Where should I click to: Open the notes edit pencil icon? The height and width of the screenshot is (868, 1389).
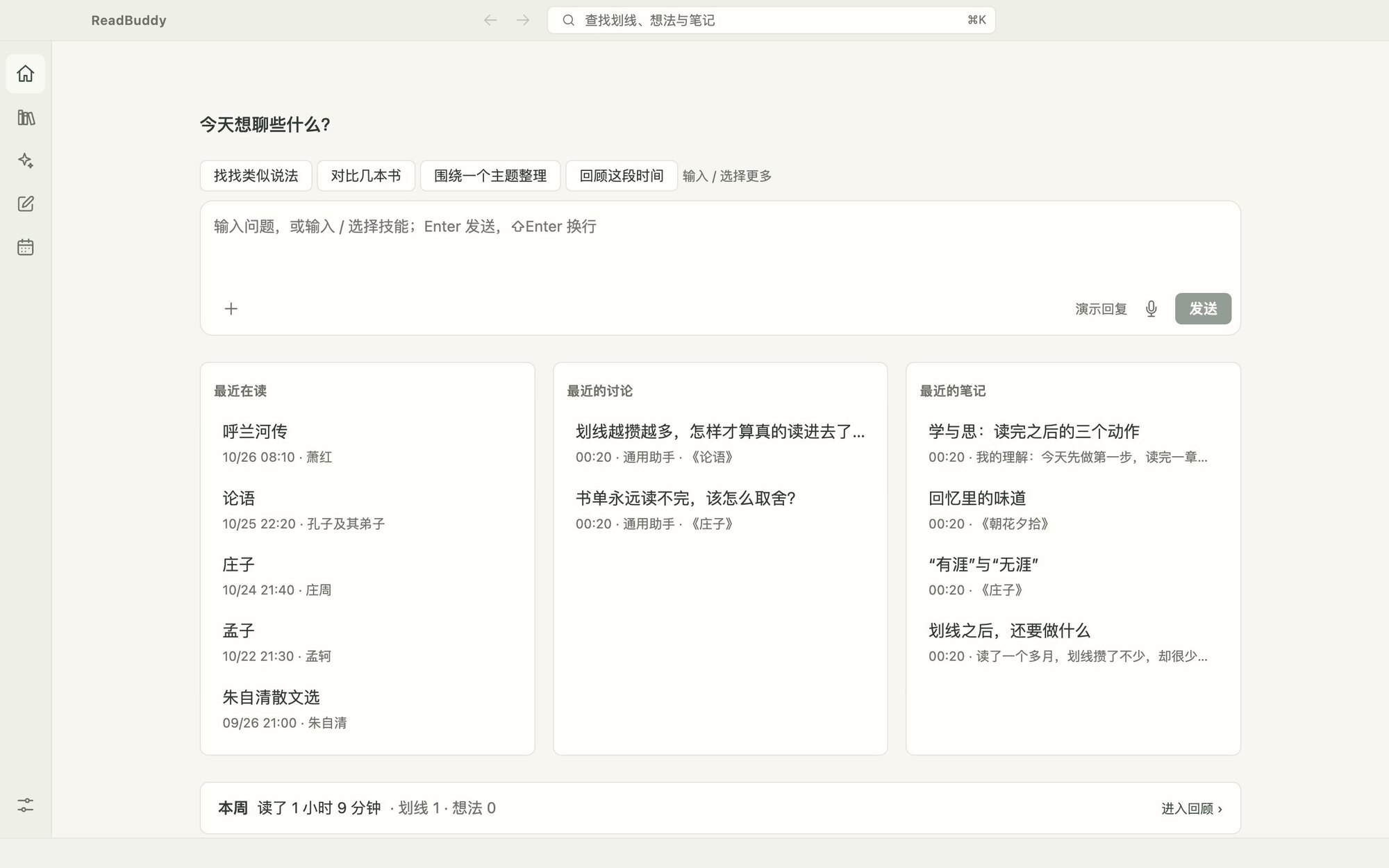(x=26, y=203)
